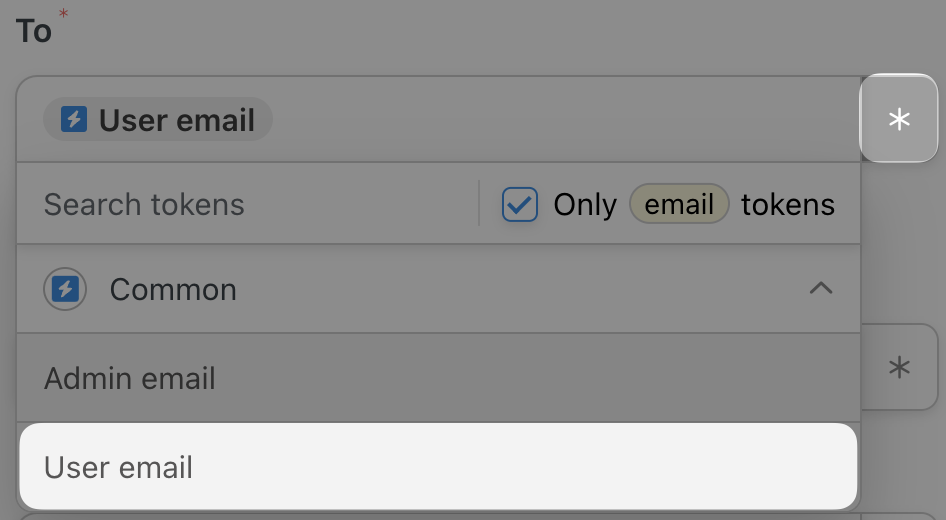
Task: Select the Admin email token
Action: coord(439,378)
